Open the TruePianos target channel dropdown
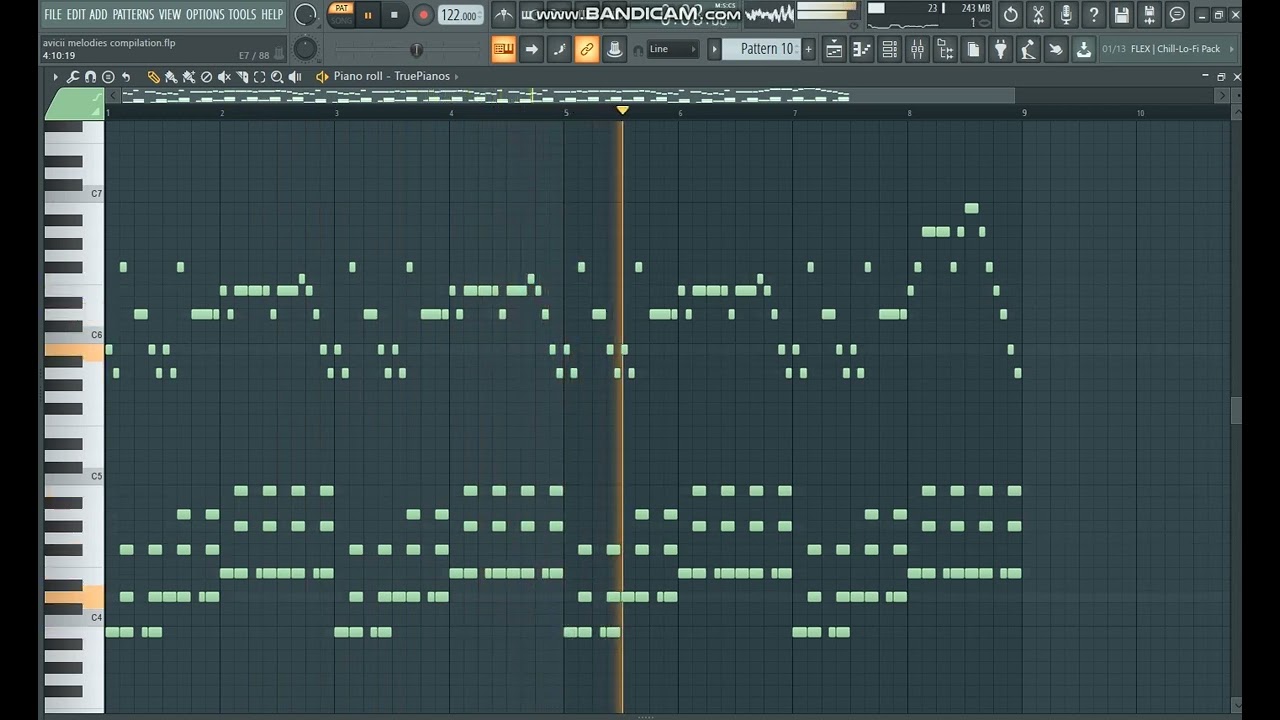This screenshot has height=720, width=1280. tap(457, 77)
